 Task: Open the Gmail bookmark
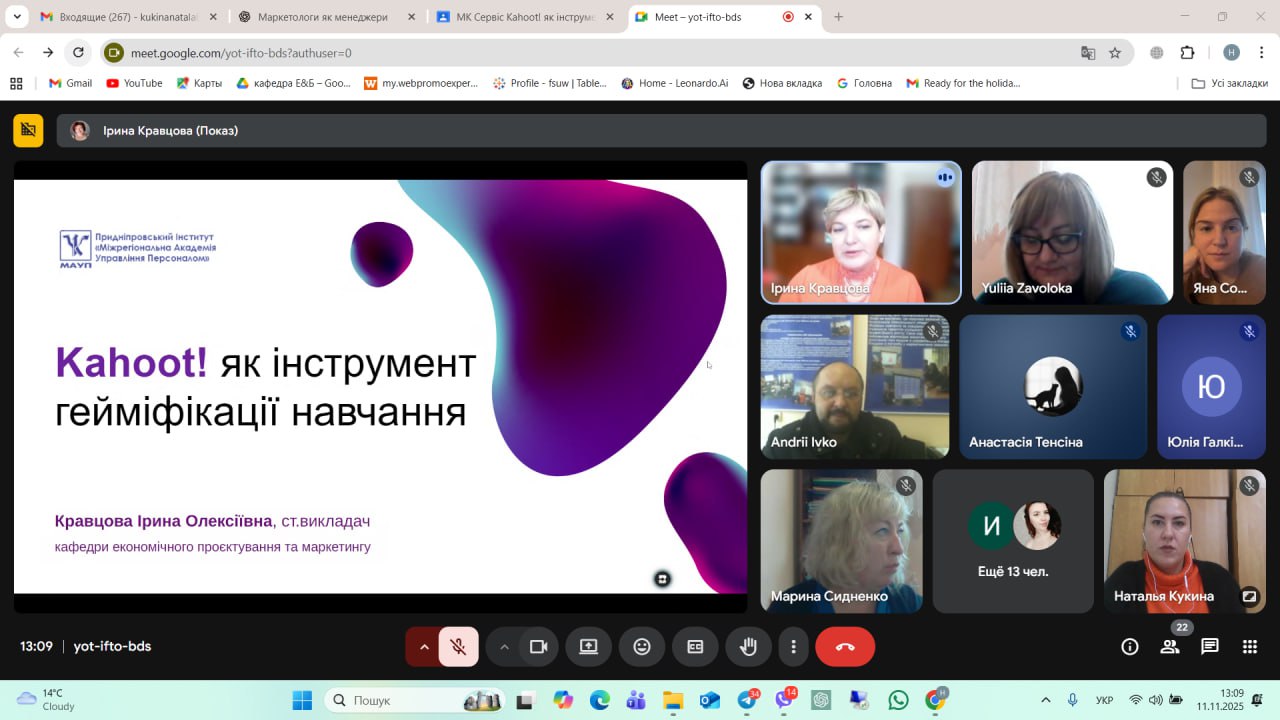coord(70,83)
